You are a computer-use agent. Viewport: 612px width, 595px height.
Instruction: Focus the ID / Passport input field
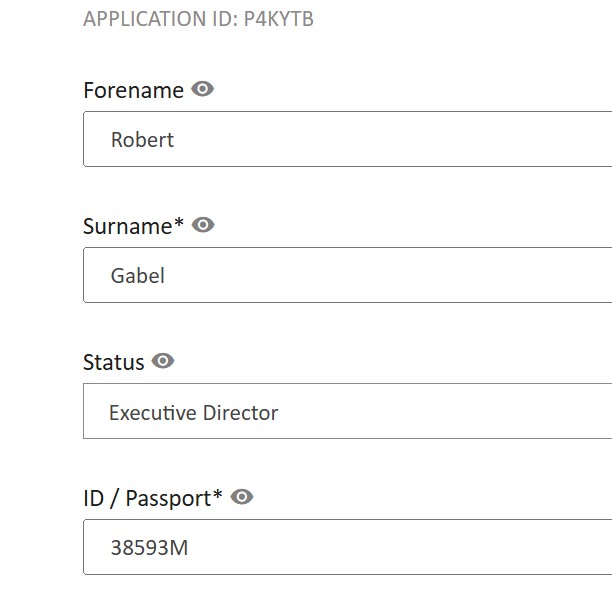pyautogui.click(x=347, y=547)
